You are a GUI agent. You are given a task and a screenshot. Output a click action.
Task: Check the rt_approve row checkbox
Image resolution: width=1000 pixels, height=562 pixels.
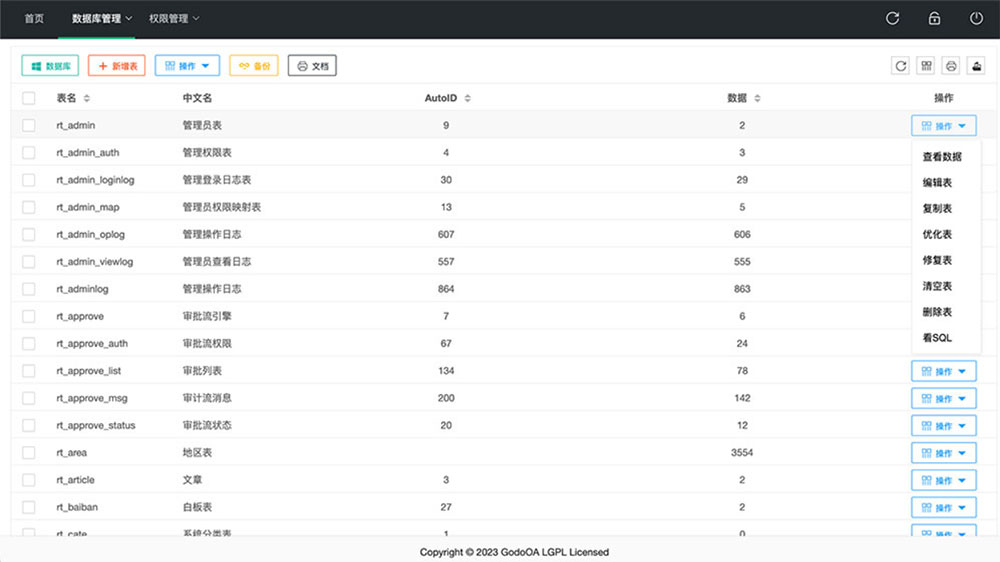click(29, 316)
